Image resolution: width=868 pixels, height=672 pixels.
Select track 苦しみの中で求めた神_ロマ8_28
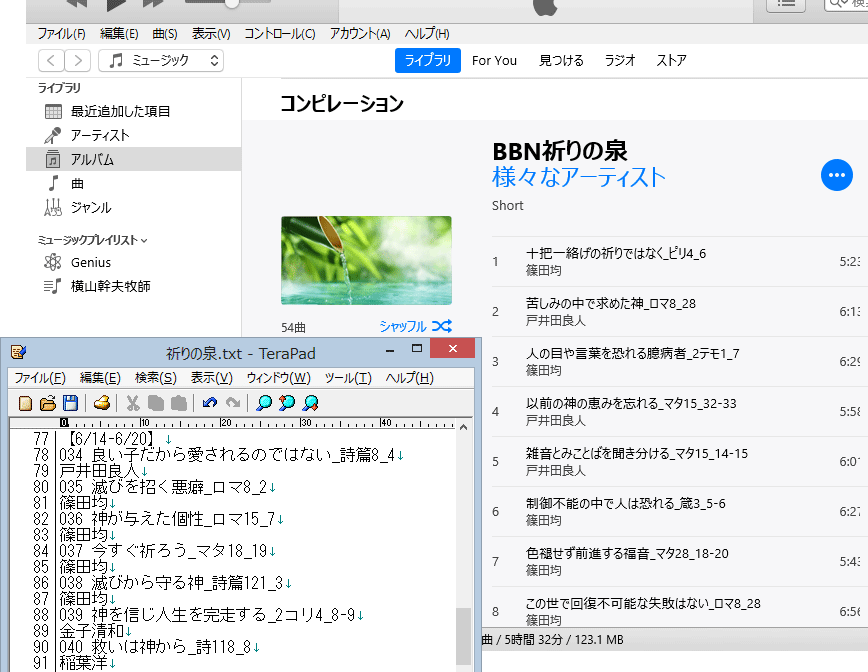(x=680, y=312)
